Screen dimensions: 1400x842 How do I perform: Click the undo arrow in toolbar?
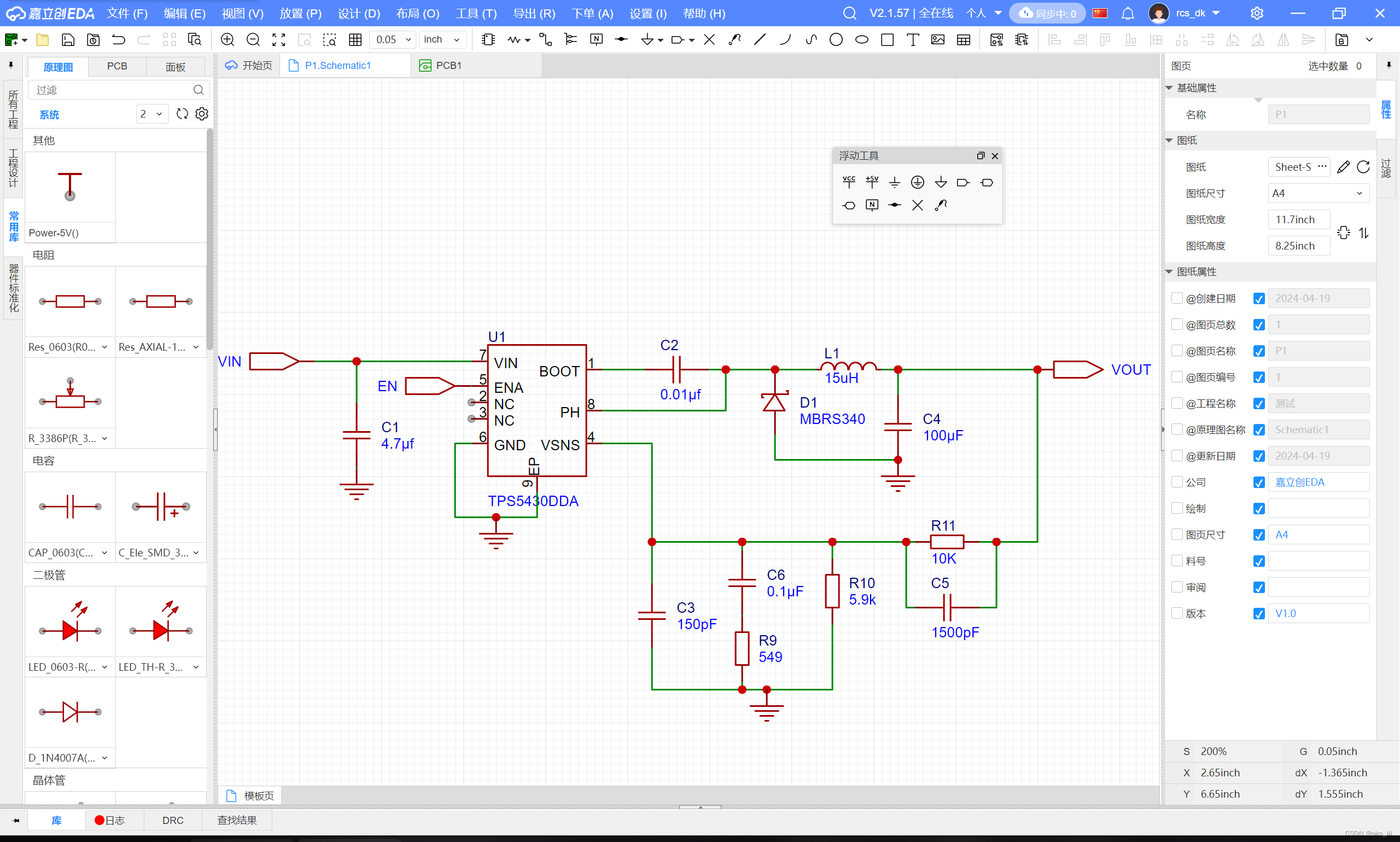[119, 40]
